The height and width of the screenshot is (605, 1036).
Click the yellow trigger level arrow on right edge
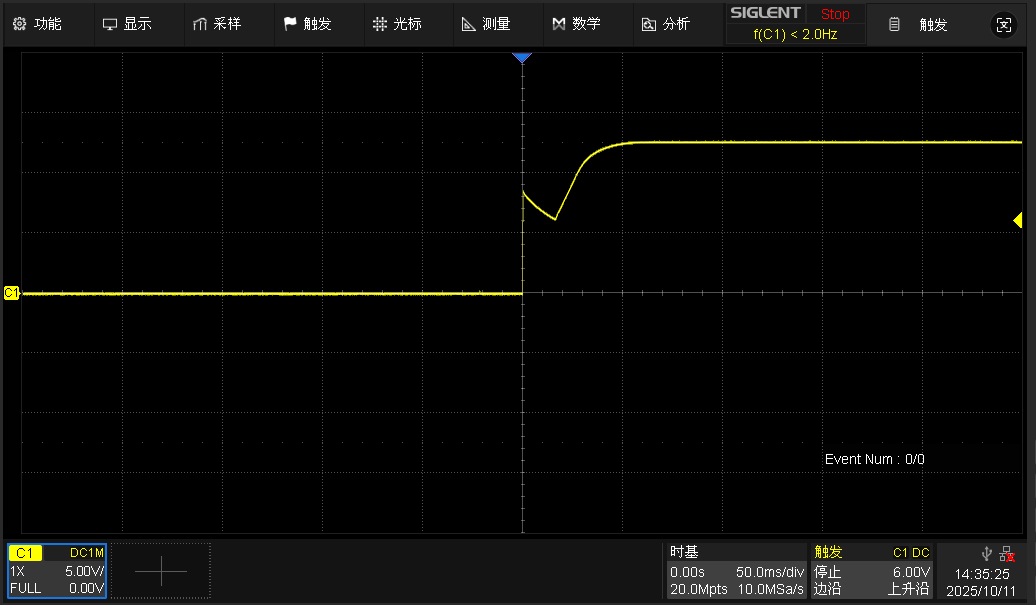(1018, 220)
